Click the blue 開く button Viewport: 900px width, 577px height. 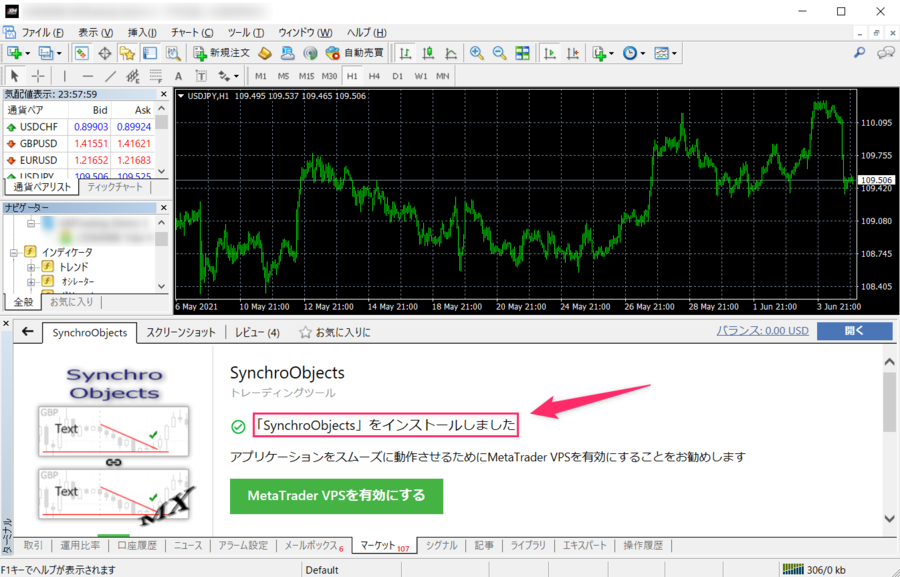[855, 331]
